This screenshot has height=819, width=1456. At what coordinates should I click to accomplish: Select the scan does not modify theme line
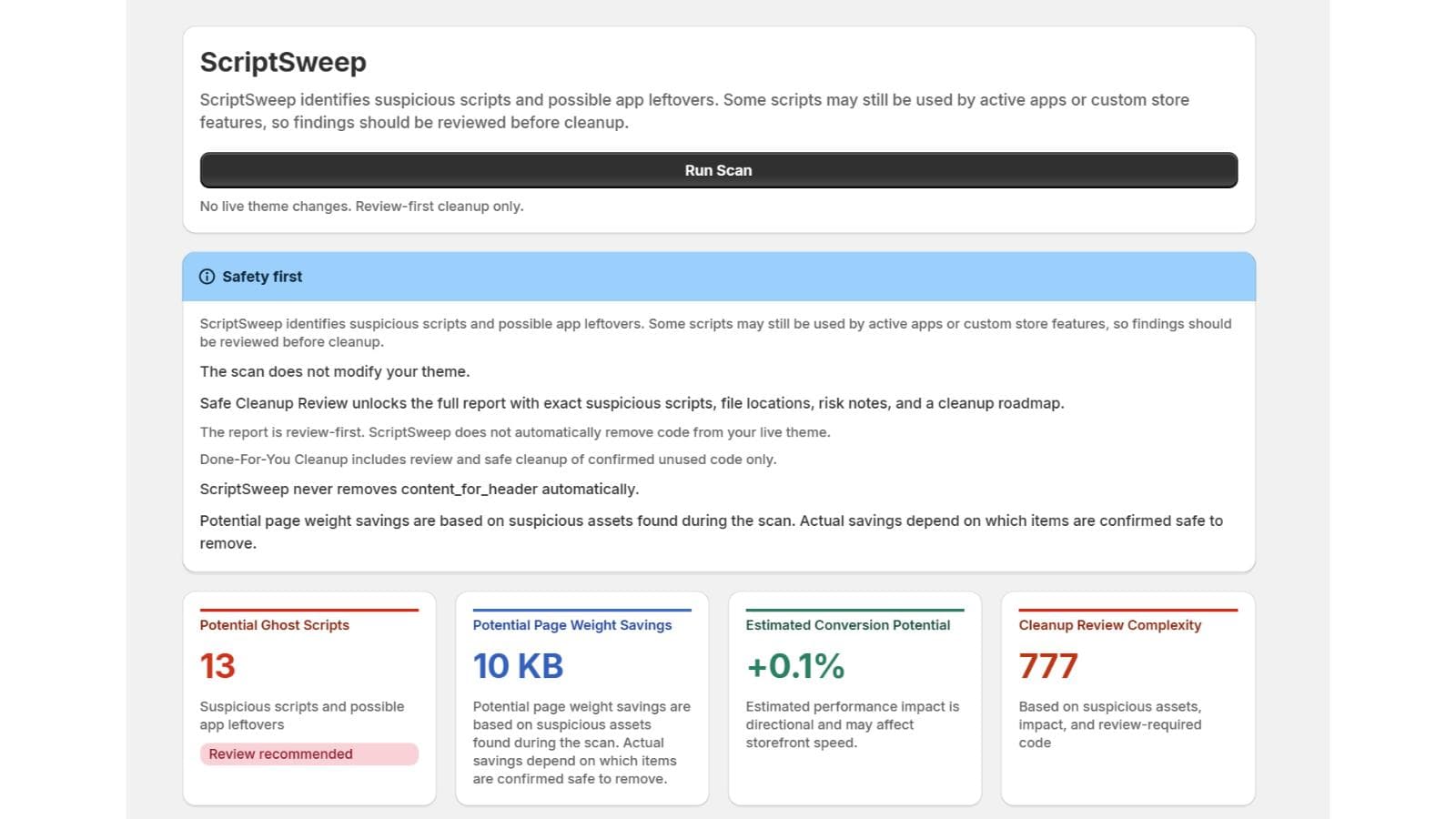pos(335,371)
